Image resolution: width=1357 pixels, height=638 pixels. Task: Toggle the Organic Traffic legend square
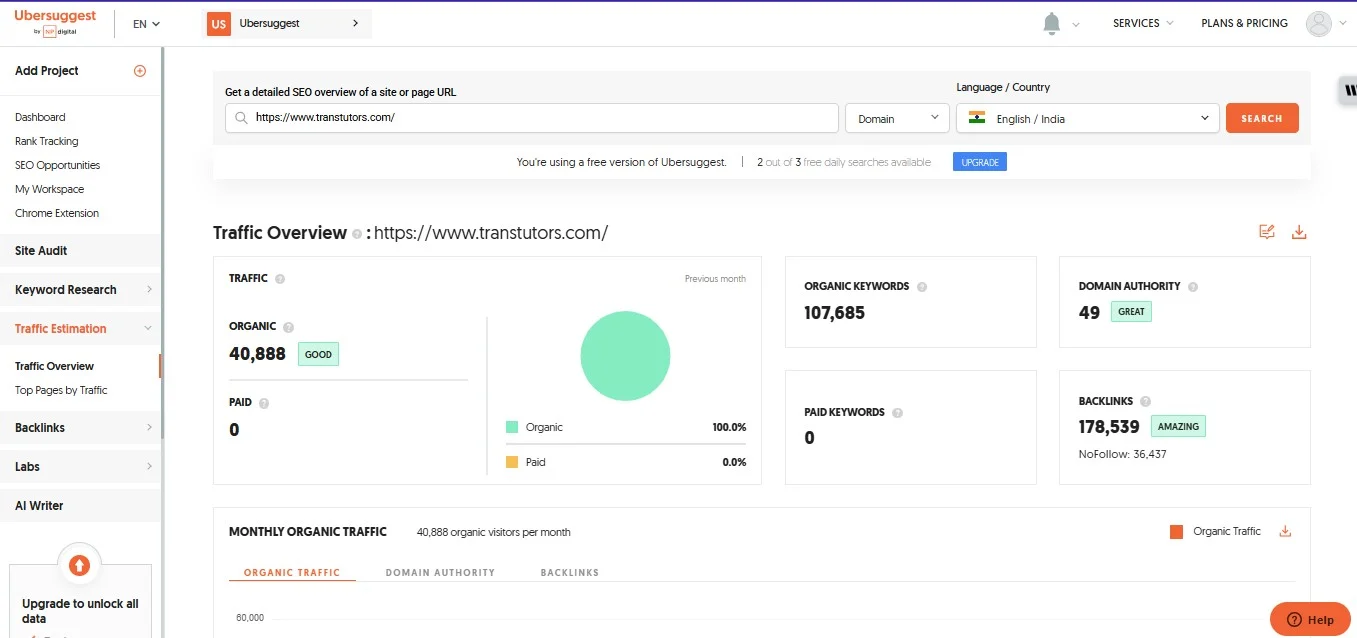(1176, 532)
